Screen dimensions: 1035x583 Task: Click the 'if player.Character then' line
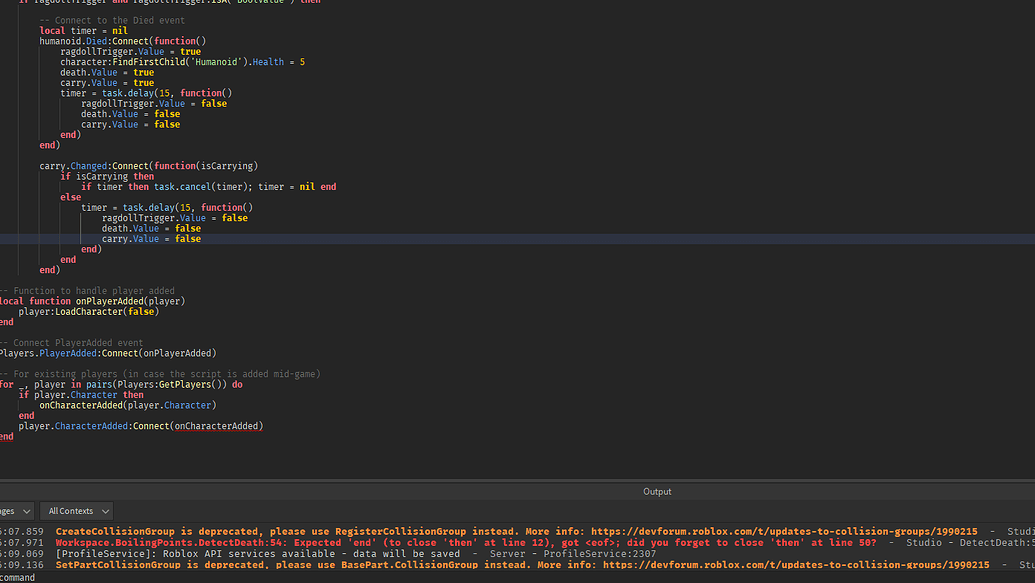pos(81,395)
